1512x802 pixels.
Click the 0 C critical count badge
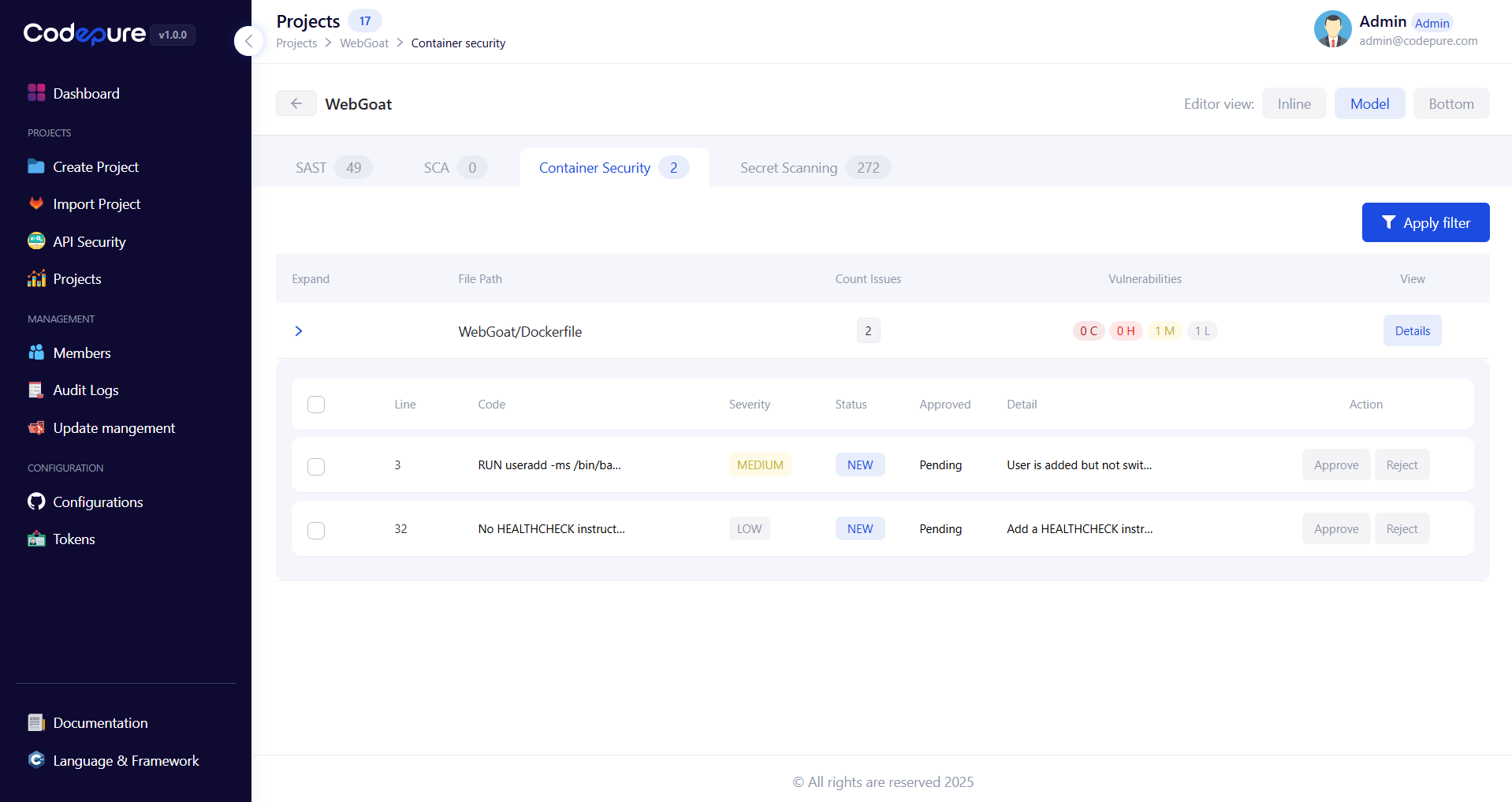click(x=1088, y=330)
